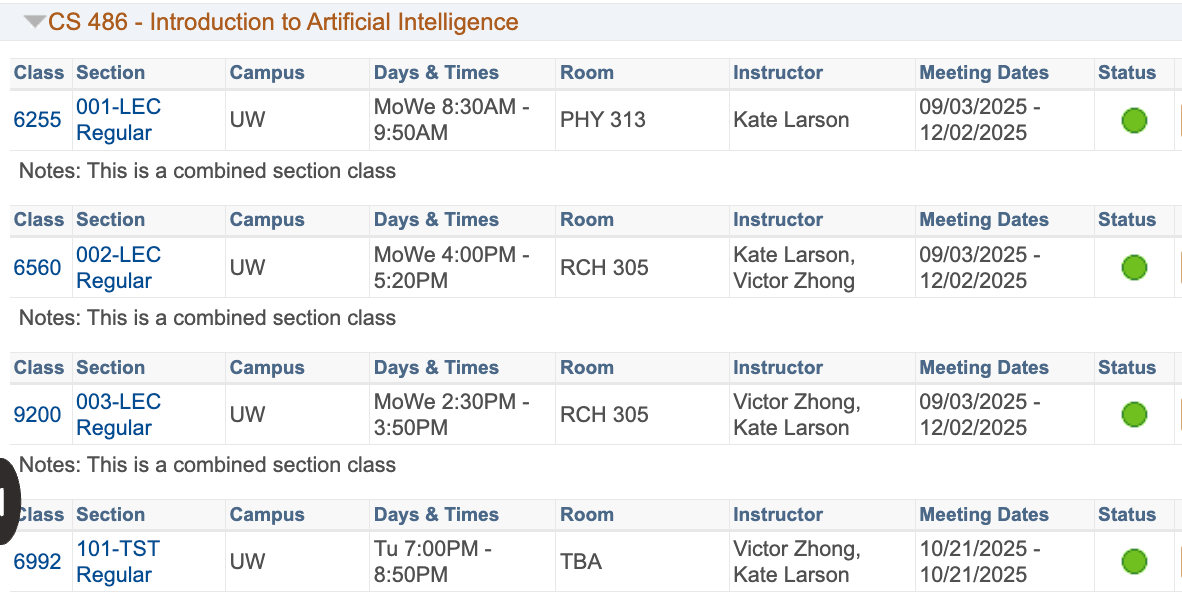
Task: Click the Days & Times header for 001-LEC
Action: point(436,72)
